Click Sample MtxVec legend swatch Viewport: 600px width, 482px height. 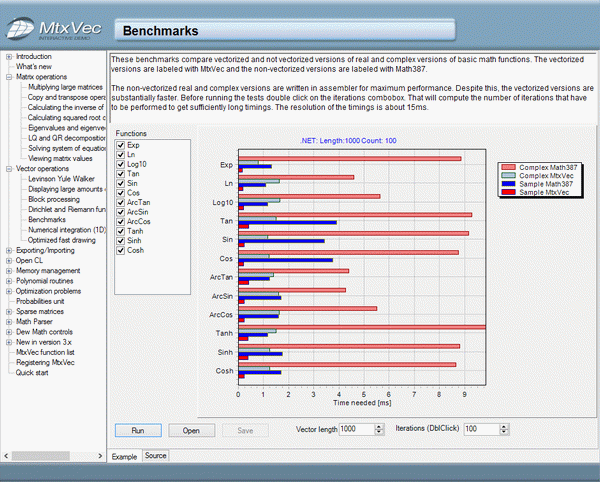[x=509, y=192]
